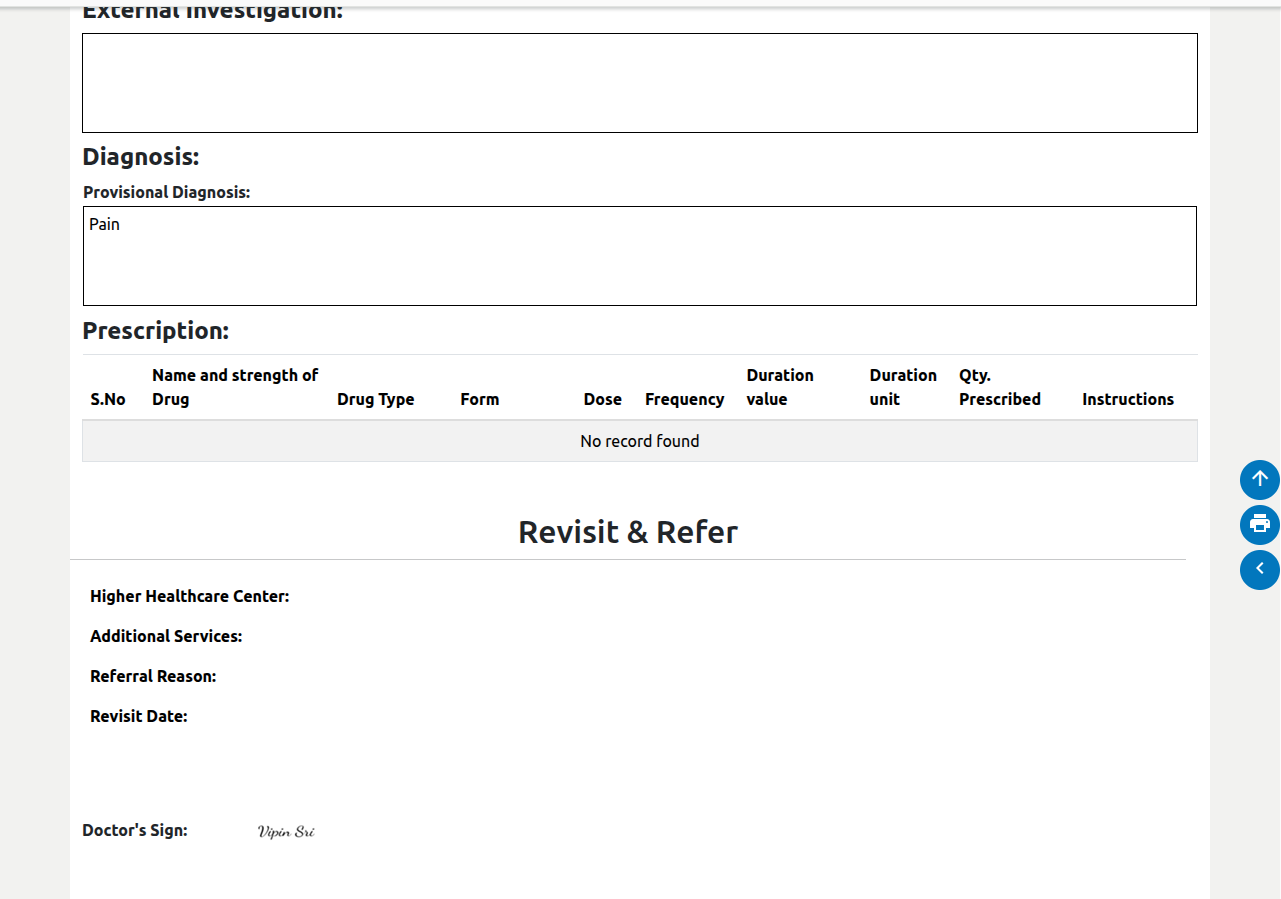The width and height of the screenshot is (1281, 899).
Task: Click the scroll-to-top arrow button
Action: pyautogui.click(x=1259, y=480)
